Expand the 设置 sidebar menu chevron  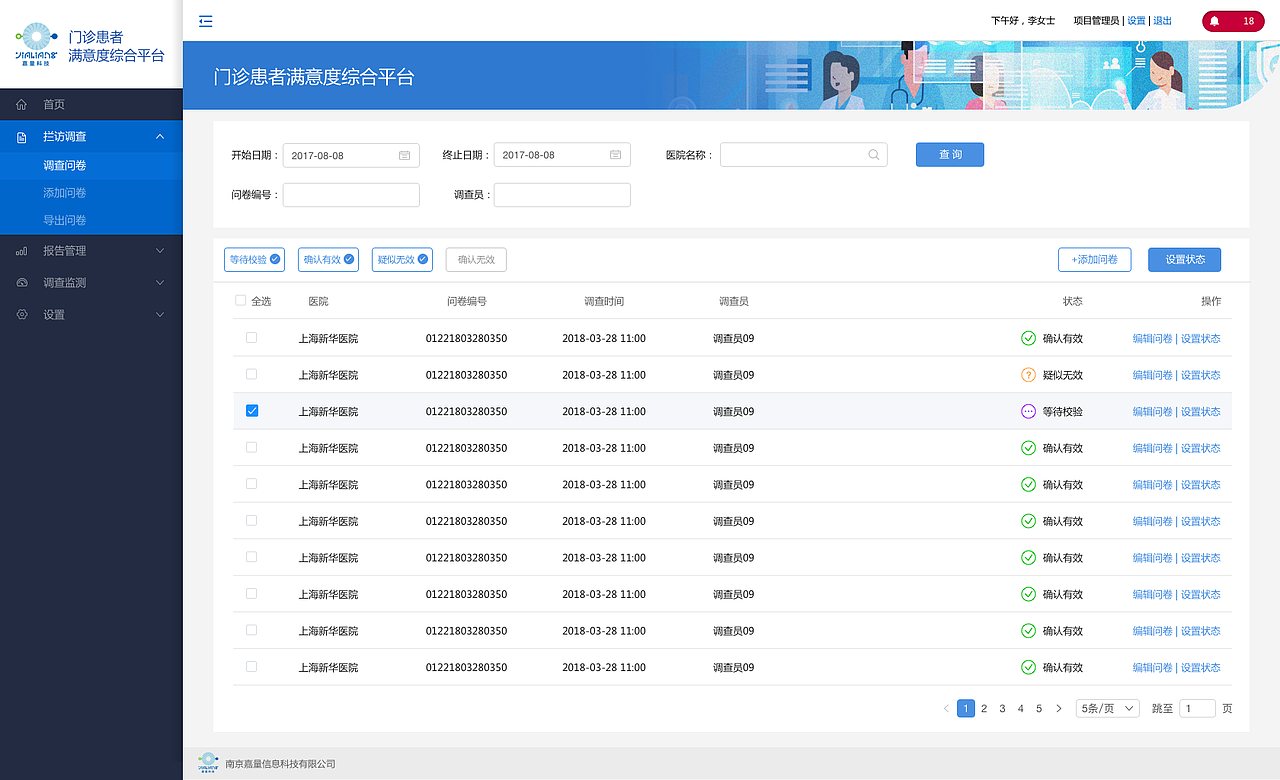[x=160, y=315]
